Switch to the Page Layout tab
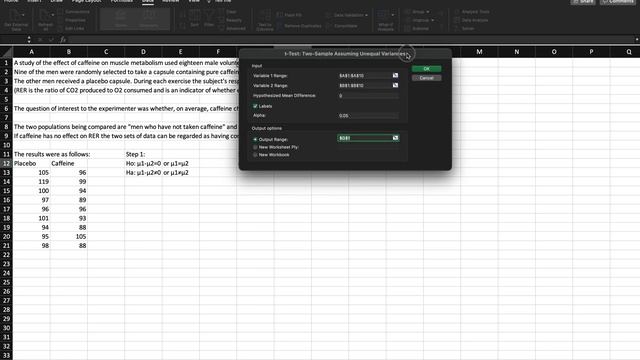This screenshot has height=360, width=640. [87, 1]
